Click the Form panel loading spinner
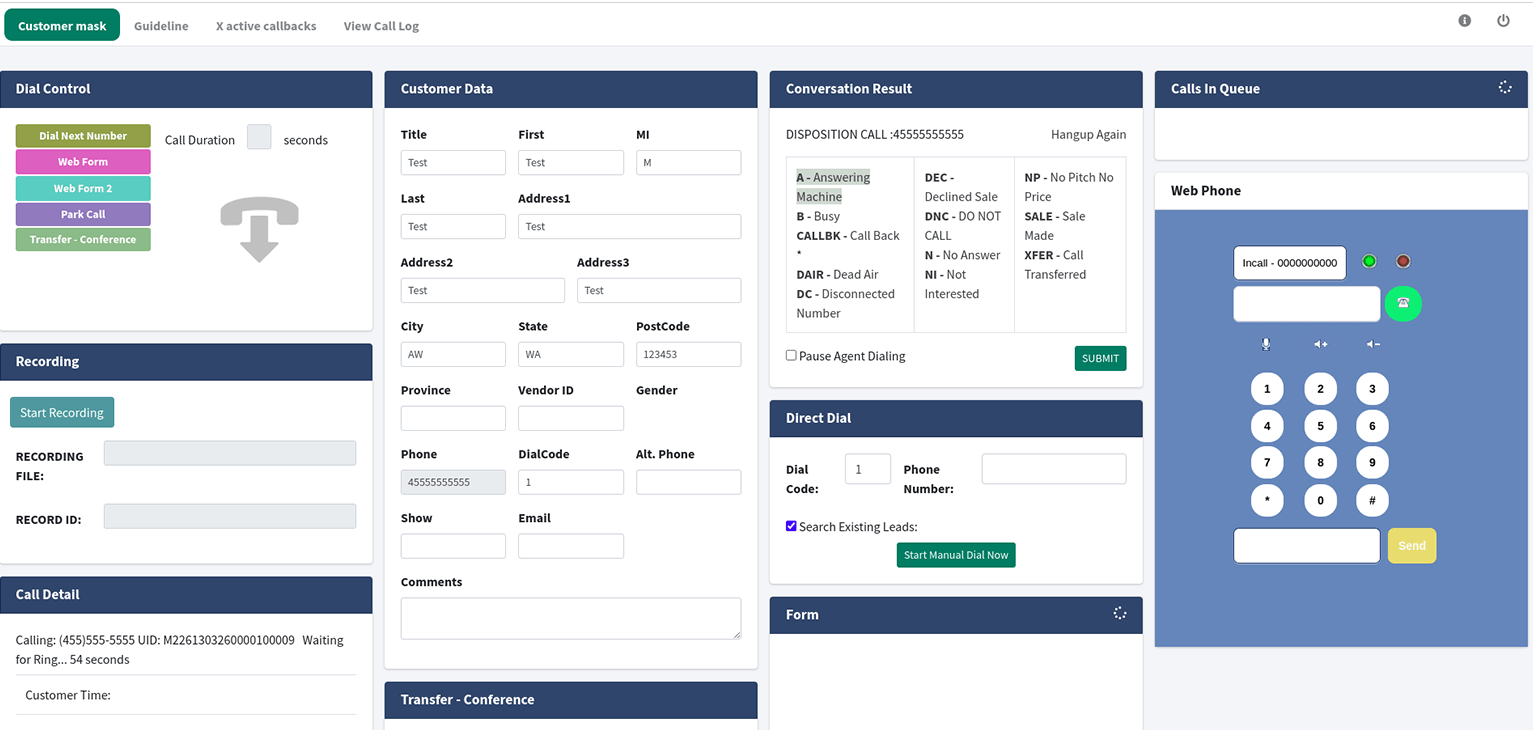1533x730 pixels. pos(1120,613)
